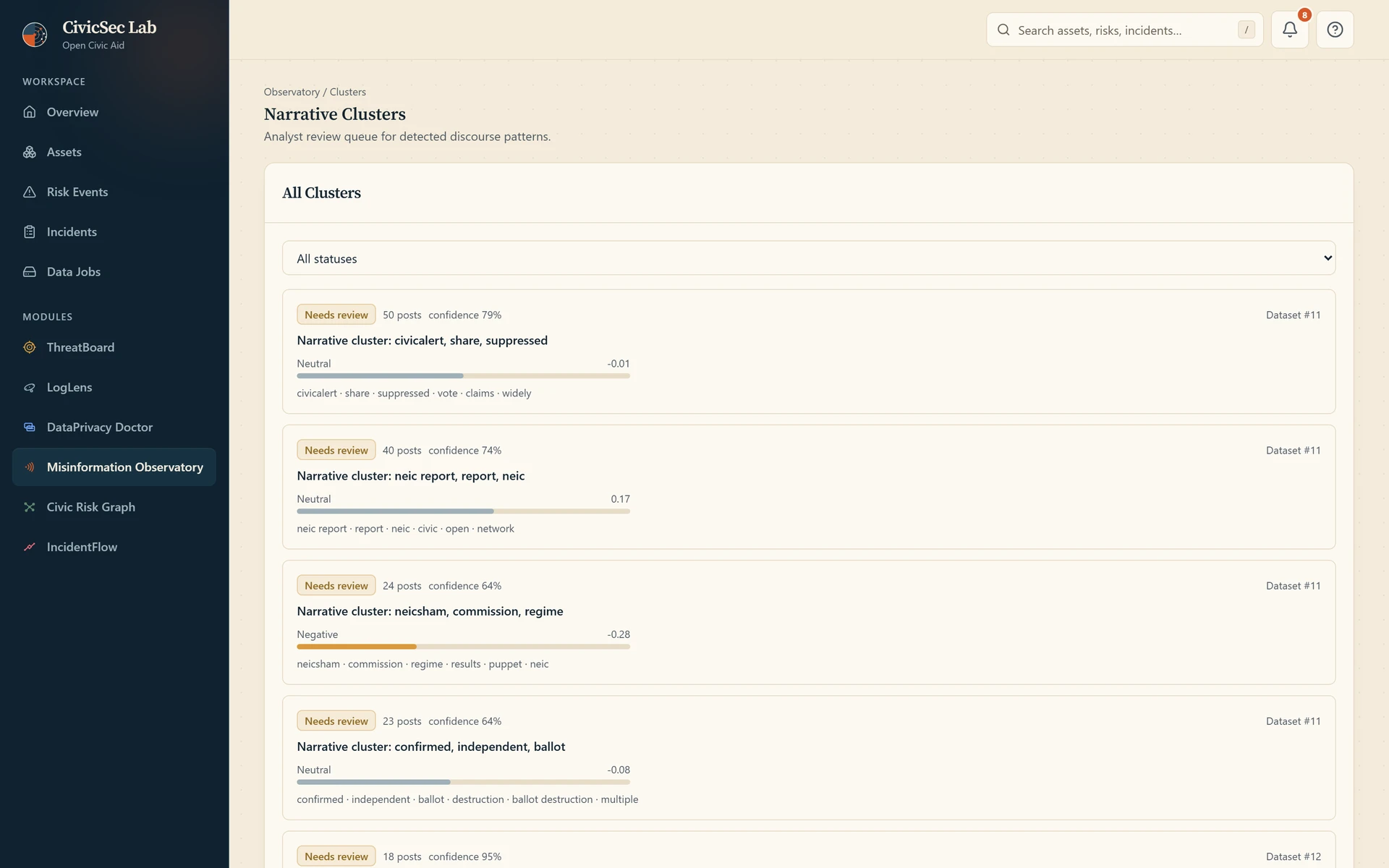
Task: Open the All statuses filter dropdown
Action: [x=809, y=258]
